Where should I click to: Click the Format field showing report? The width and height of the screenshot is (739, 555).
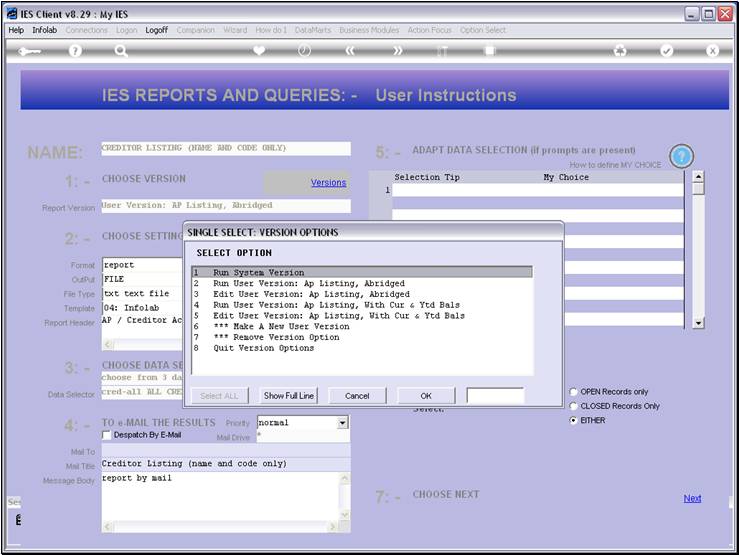(142, 265)
